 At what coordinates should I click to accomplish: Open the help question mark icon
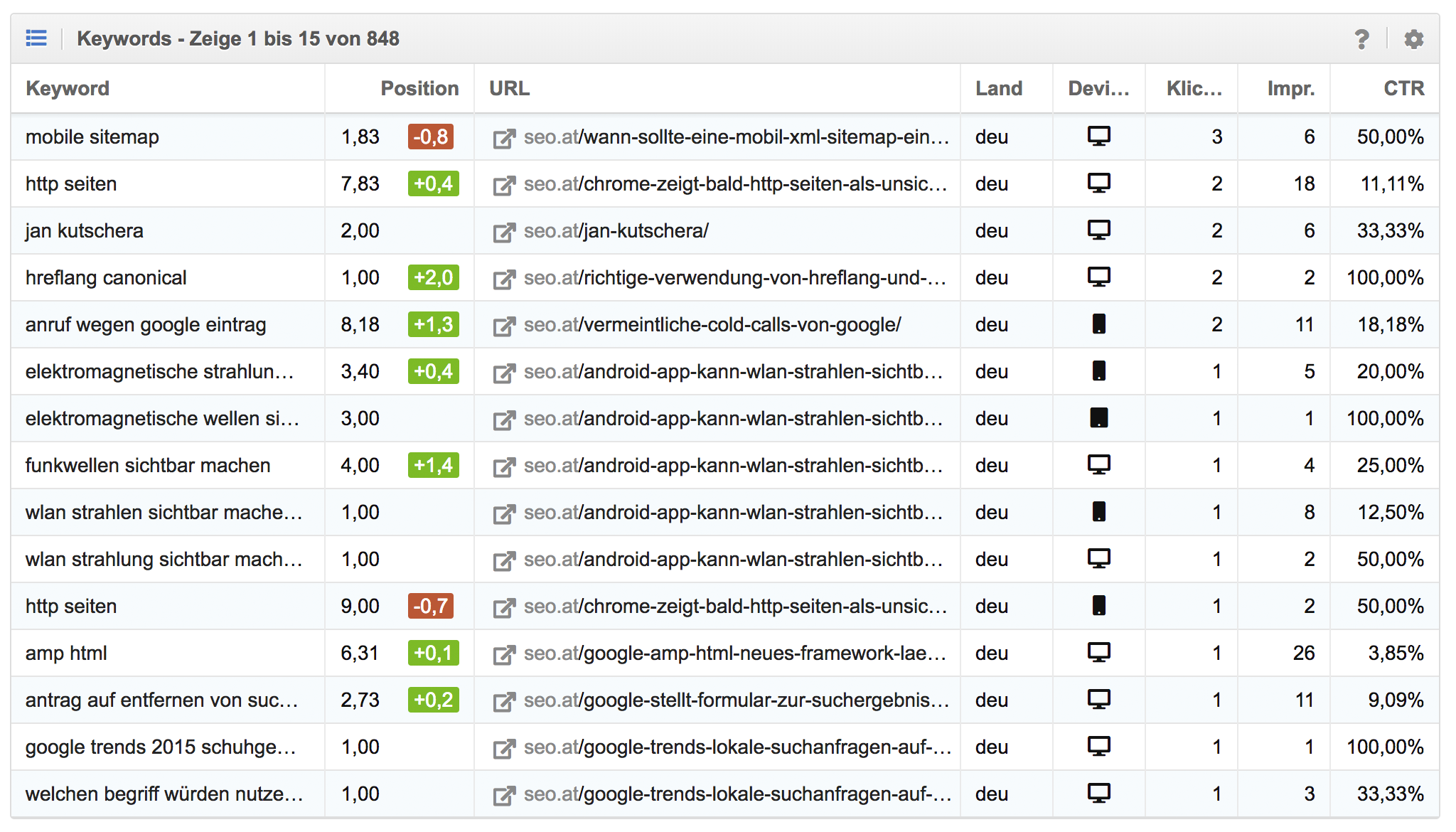1361,39
